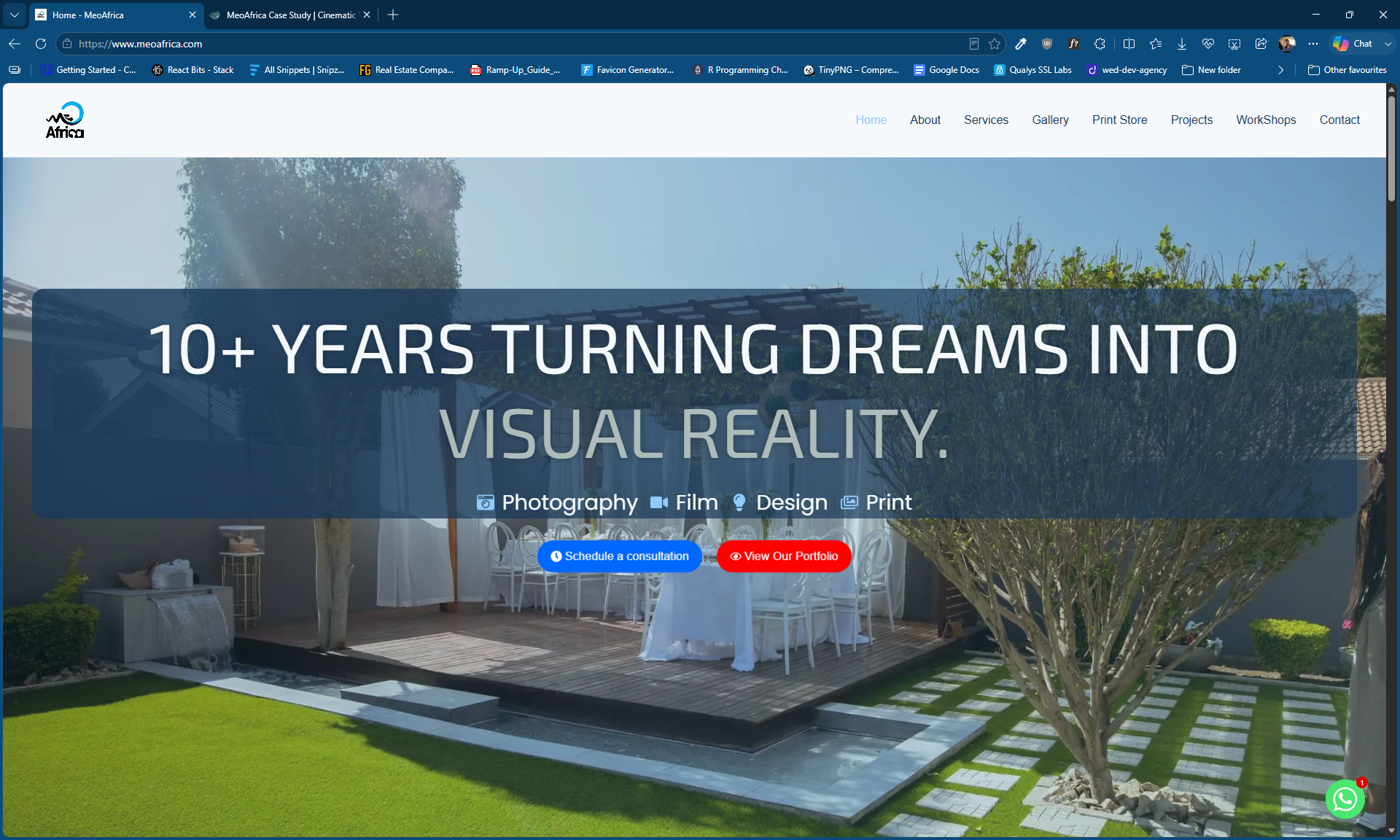Open the Contact nav link
The width and height of the screenshot is (1400, 840).
click(x=1339, y=120)
